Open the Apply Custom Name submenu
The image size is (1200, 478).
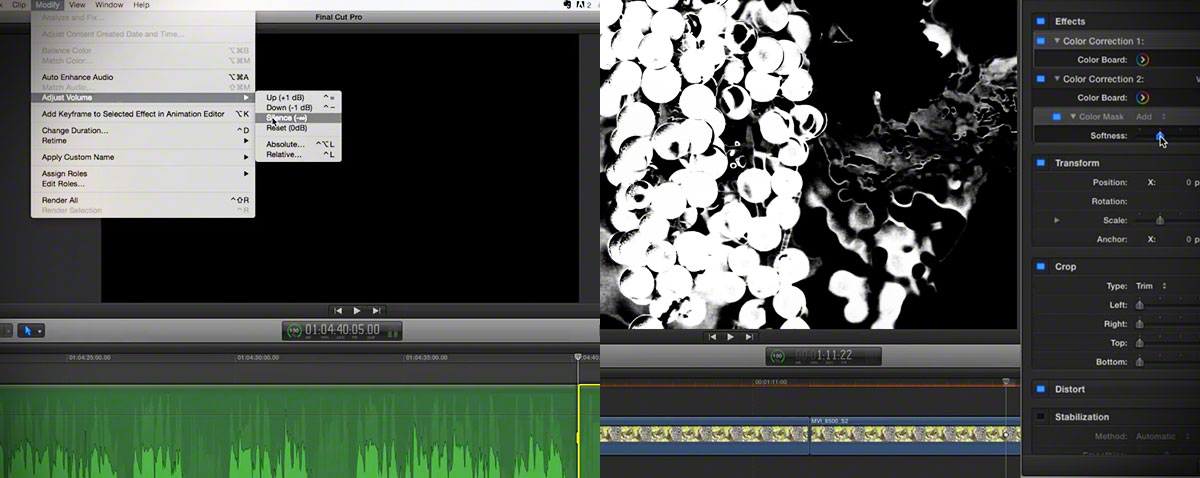point(143,157)
